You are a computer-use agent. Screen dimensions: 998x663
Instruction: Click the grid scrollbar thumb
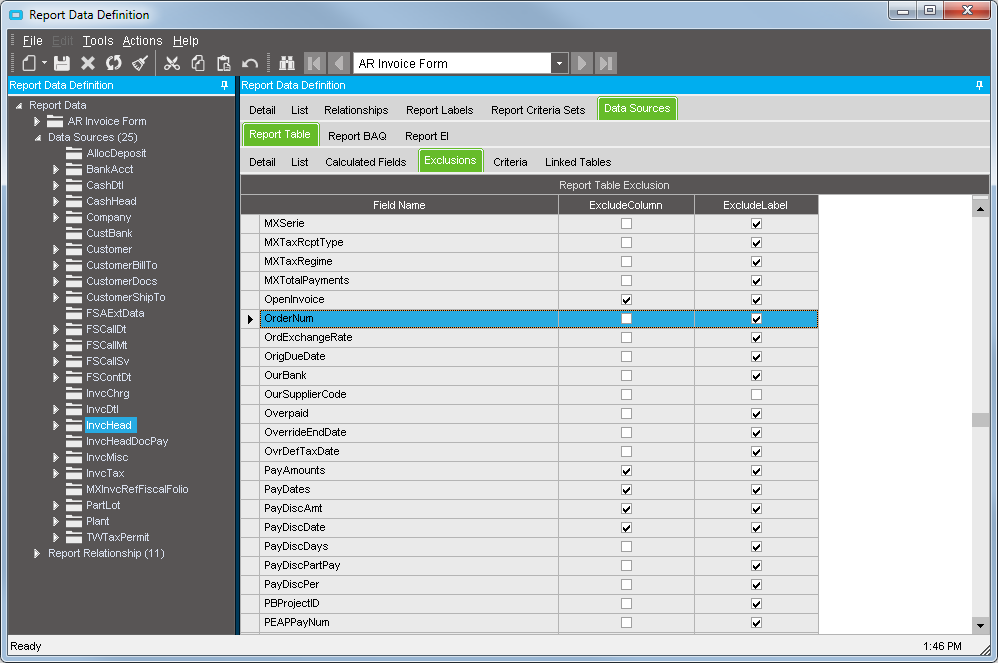point(980,420)
